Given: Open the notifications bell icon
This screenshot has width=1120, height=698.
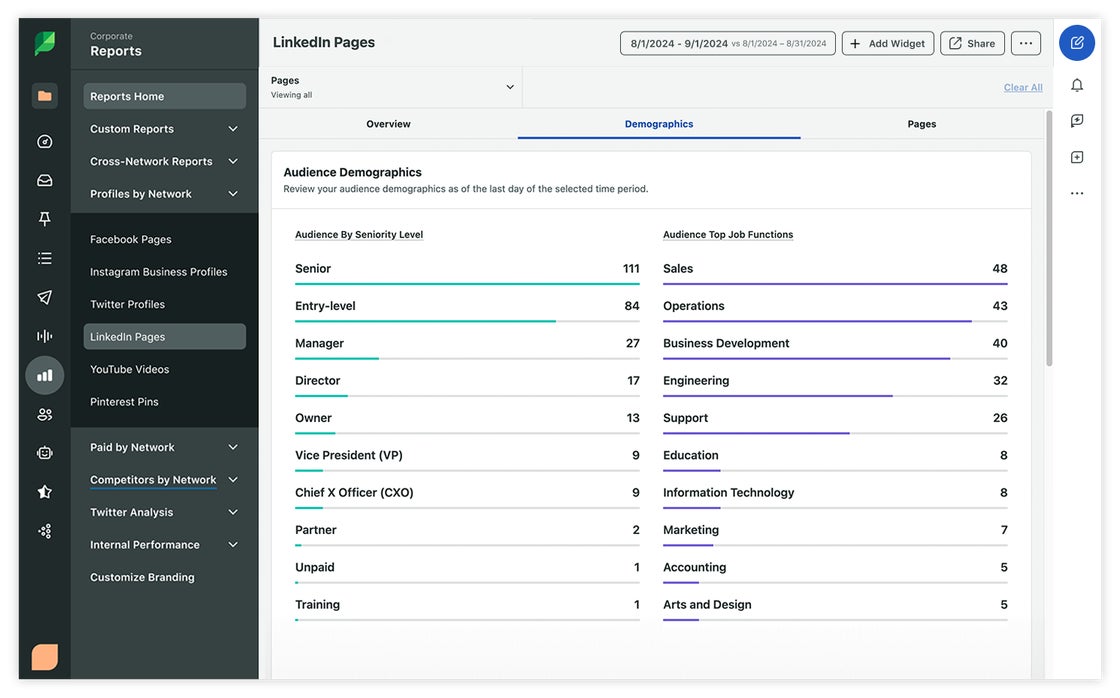Looking at the screenshot, I should coord(1077,85).
